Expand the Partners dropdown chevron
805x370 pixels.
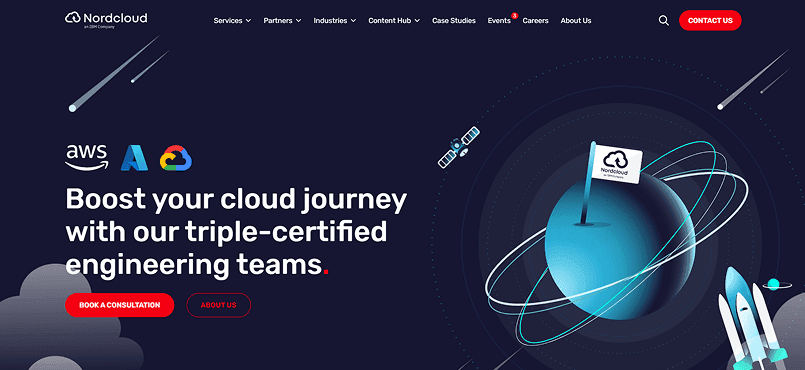coord(298,21)
